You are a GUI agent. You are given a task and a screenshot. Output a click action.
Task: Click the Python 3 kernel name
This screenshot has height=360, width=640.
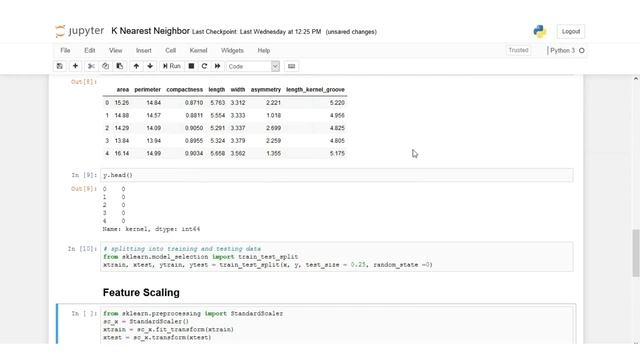(562, 51)
